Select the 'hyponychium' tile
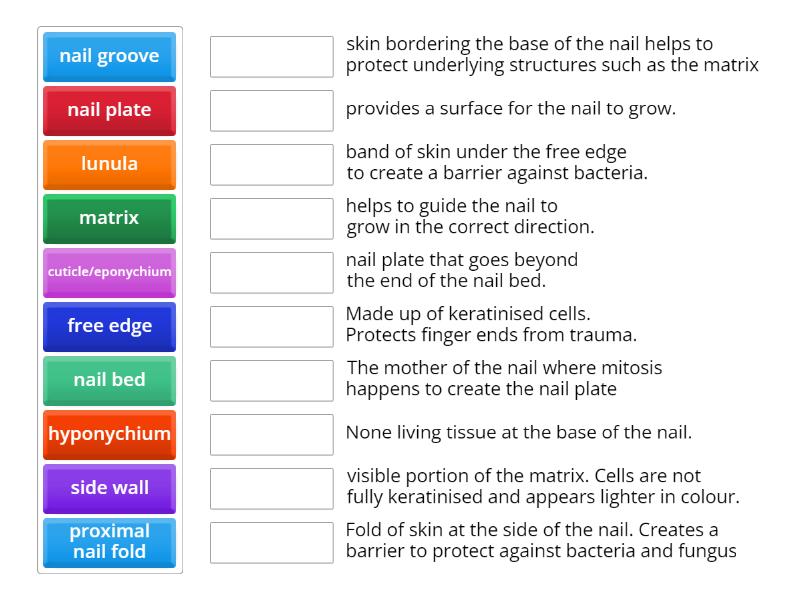This screenshot has width=800, height=600. pyautogui.click(x=108, y=434)
